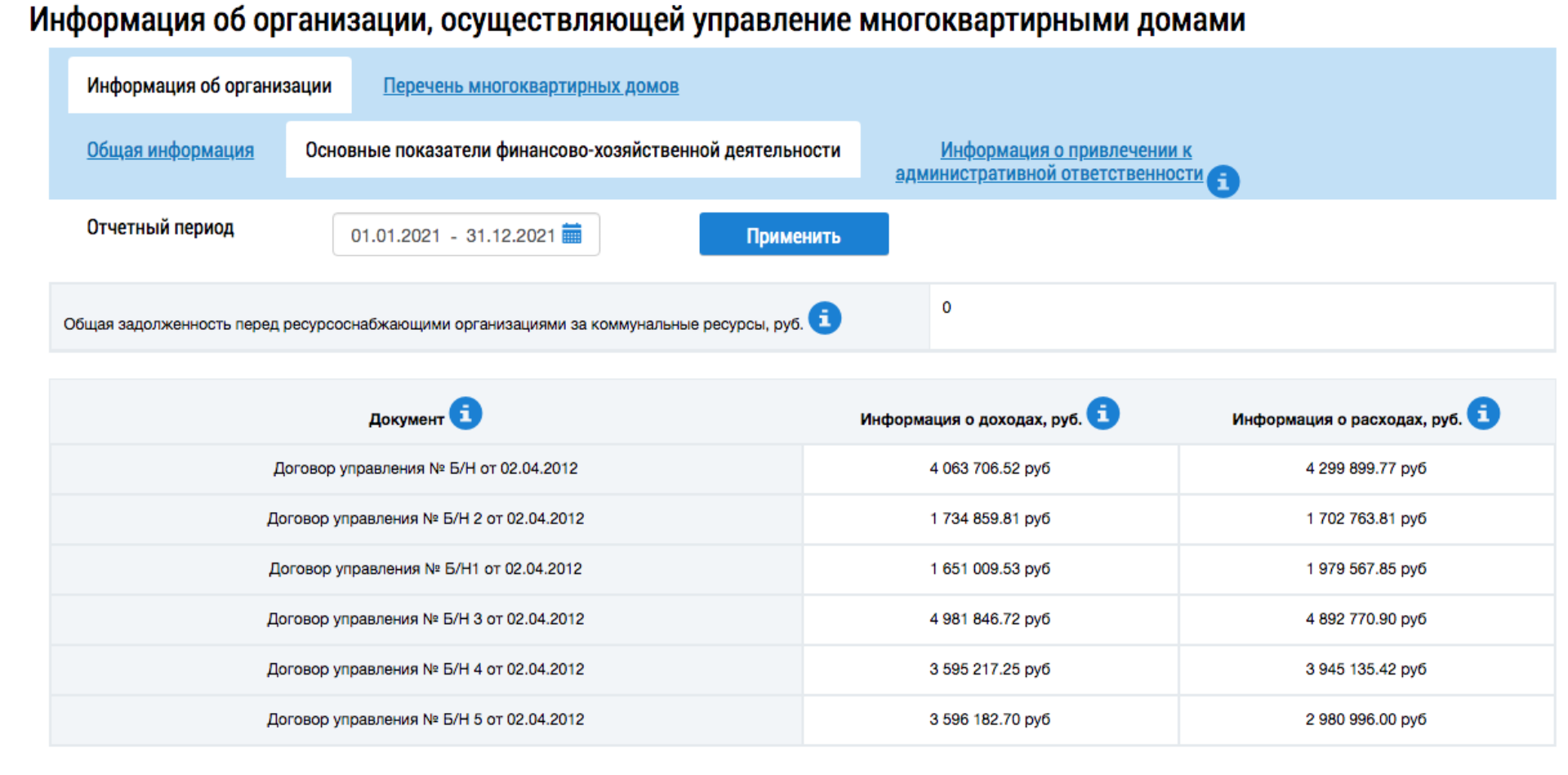Click info icon beside total debt label

click(x=824, y=318)
